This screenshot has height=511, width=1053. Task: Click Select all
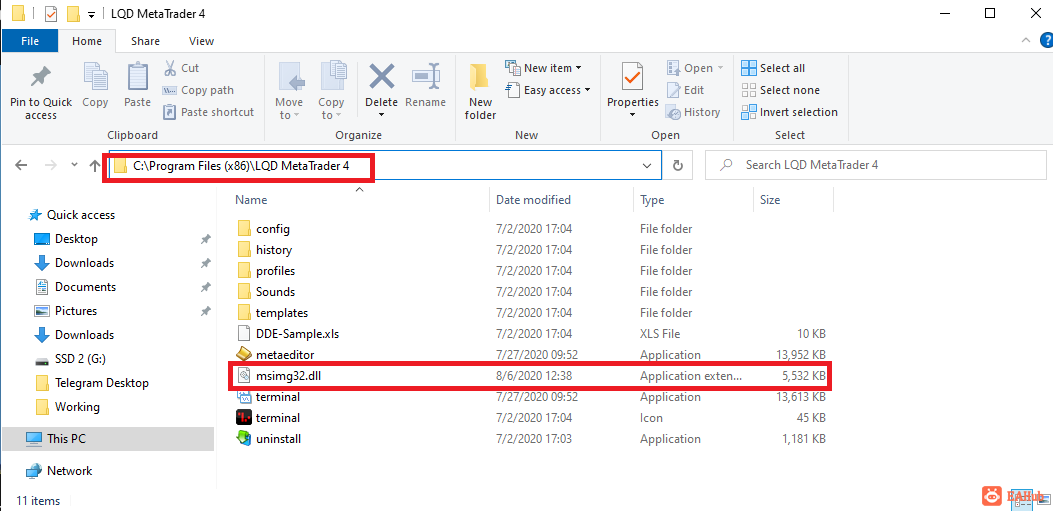[773, 68]
